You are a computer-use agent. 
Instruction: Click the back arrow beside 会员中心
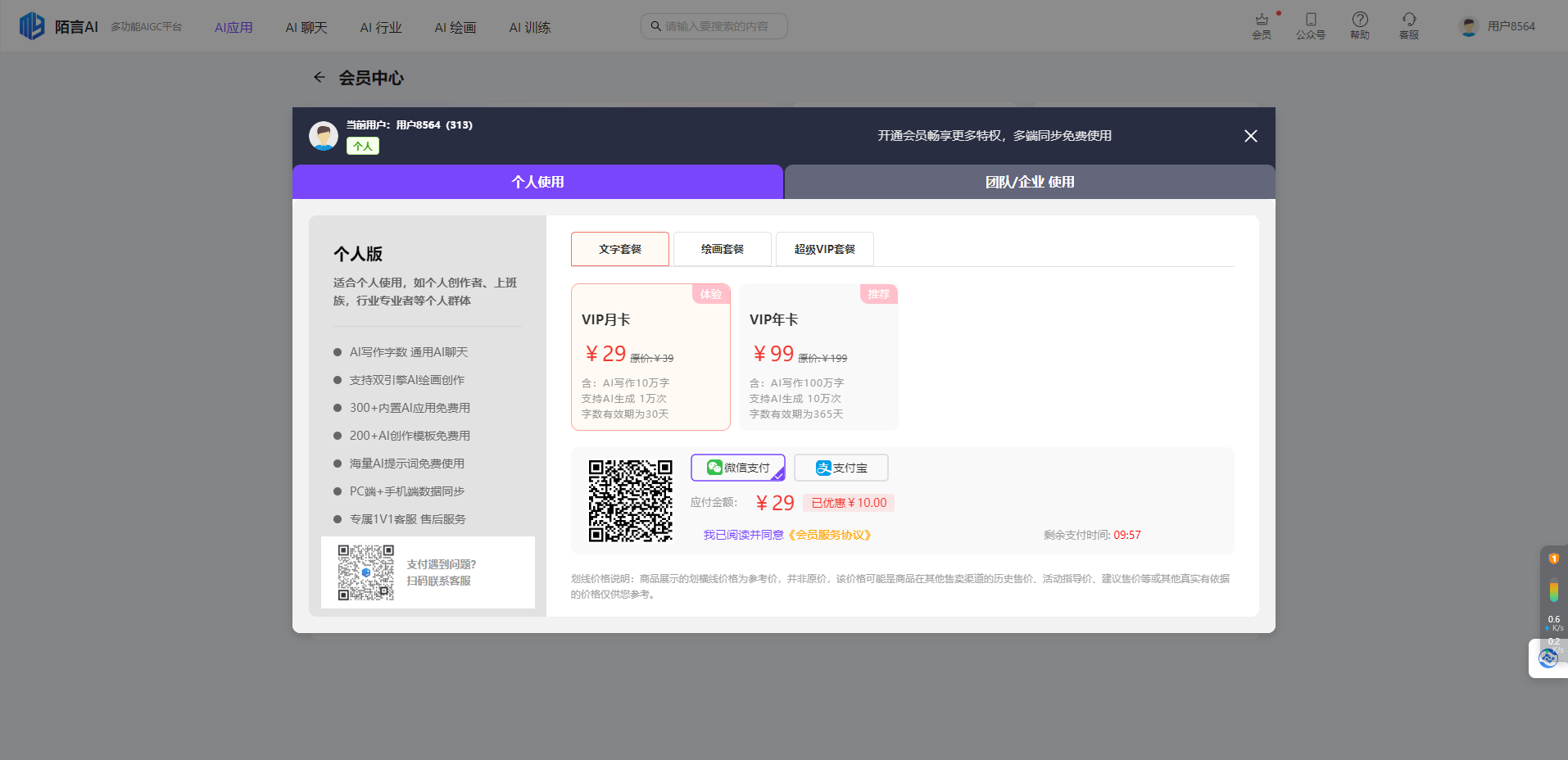click(319, 77)
